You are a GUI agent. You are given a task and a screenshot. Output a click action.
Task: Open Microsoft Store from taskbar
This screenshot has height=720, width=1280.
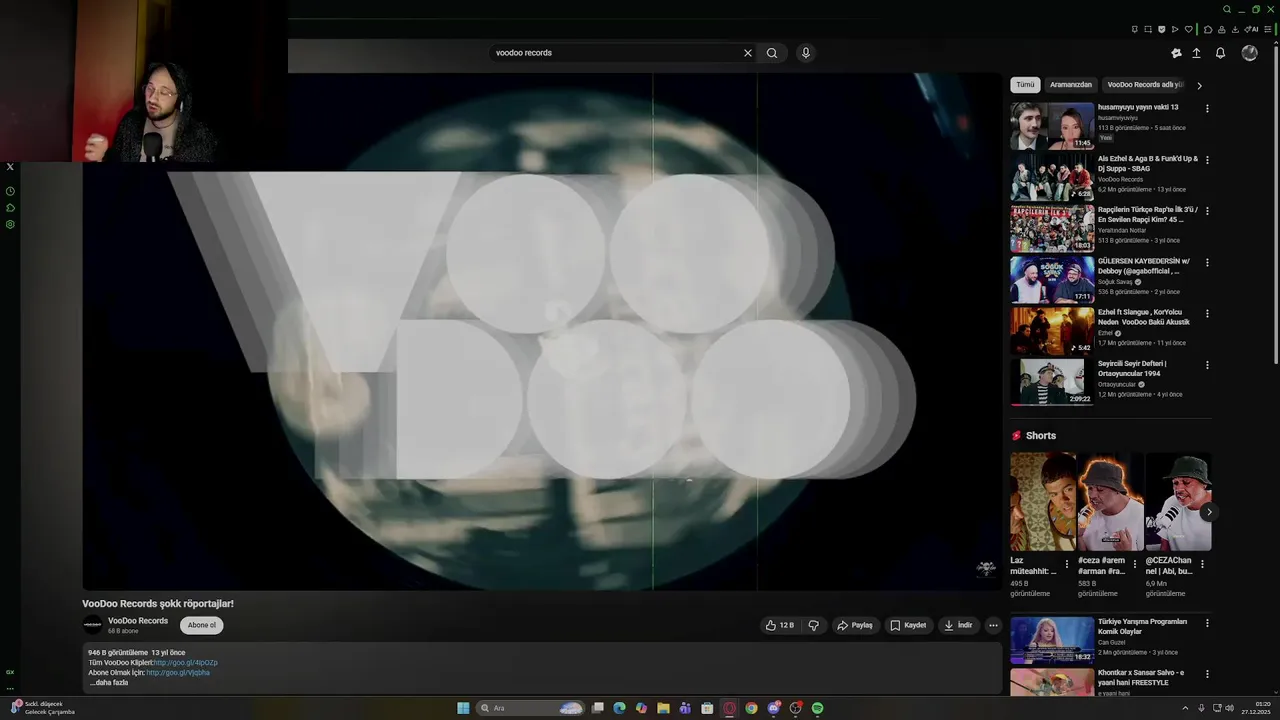707,708
